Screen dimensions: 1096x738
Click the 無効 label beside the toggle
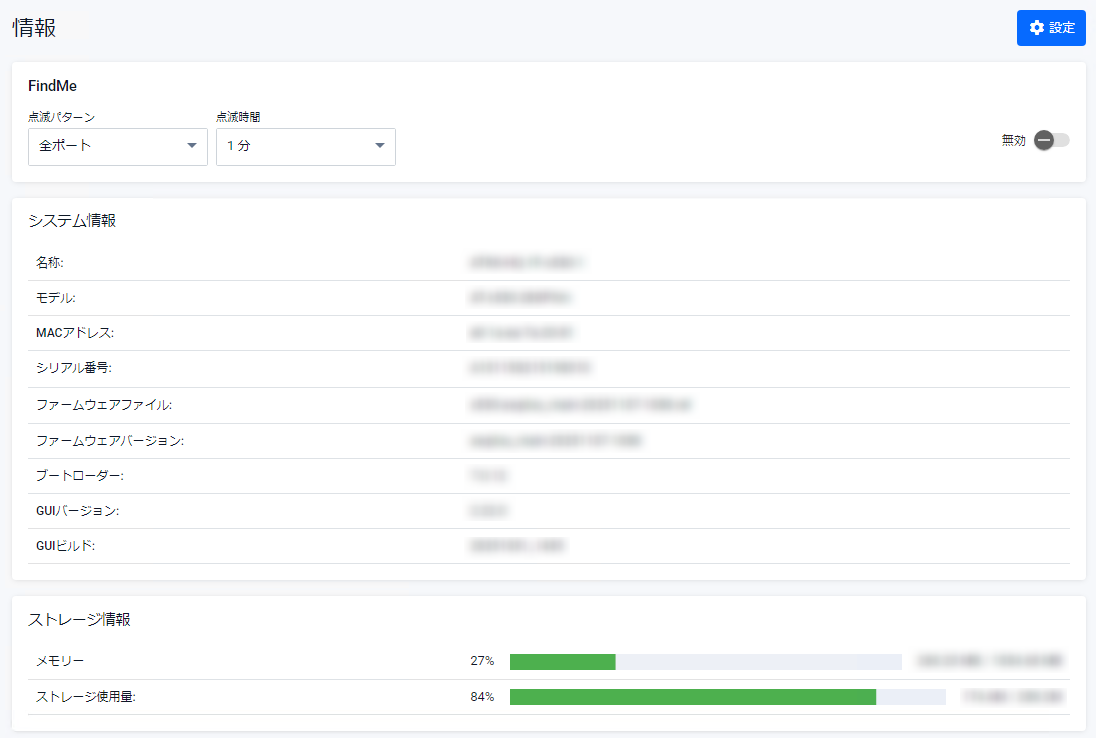tap(1013, 141)
